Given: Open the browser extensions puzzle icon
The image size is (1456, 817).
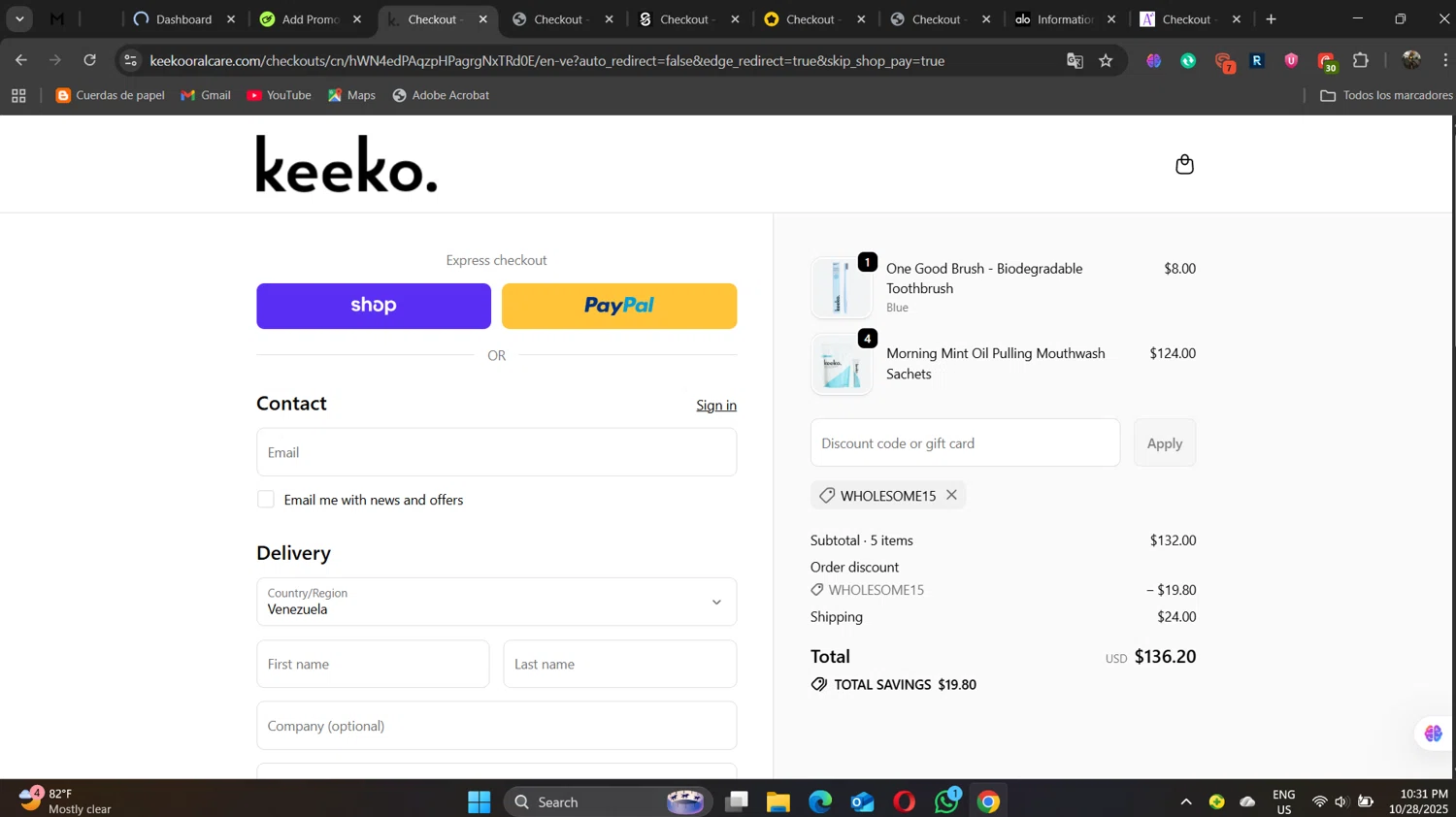Looking at the screenshot, I should point(1361,60).
